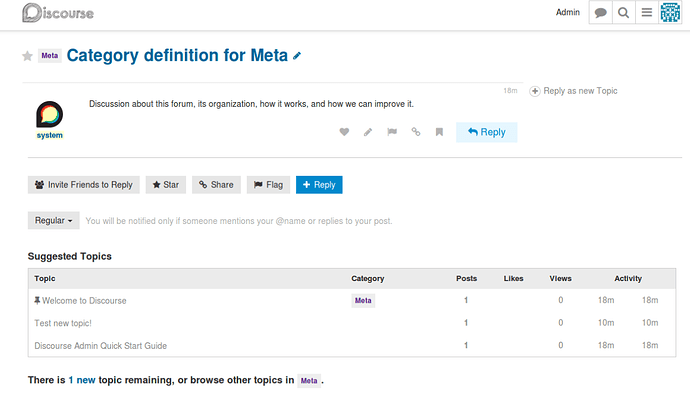690x408 pixels.
Task: Star this topic using the title star
Action: point(27,56)
